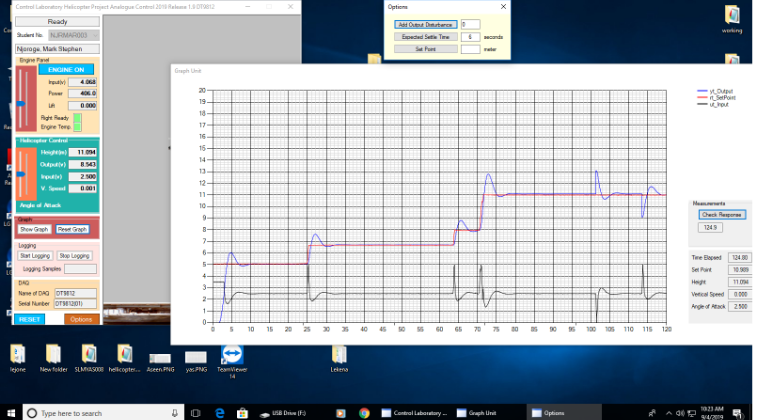The width and height of the screenshot is (758, 420).
Task: Open the TeamViewer 14 desktop shortcut
Action: click(231, 357)
